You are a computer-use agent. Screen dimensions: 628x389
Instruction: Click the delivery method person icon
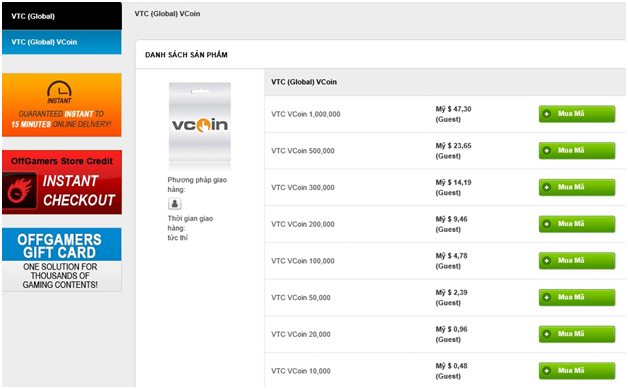click(174, 204)
